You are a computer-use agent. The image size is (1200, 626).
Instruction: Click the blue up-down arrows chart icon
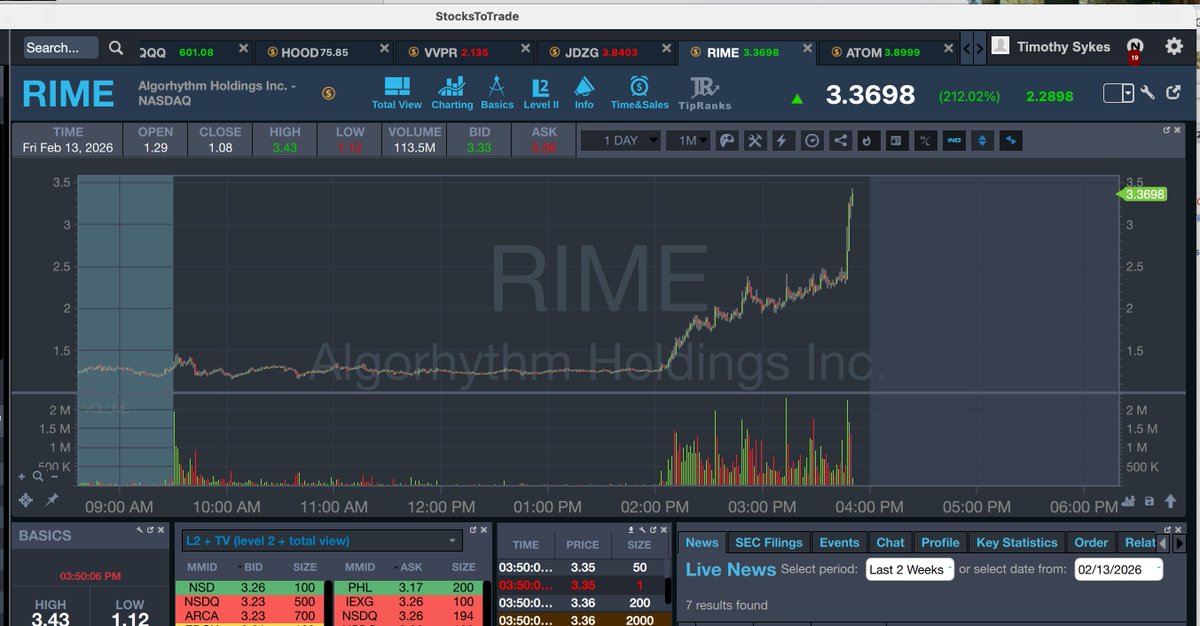click(982, 141)
